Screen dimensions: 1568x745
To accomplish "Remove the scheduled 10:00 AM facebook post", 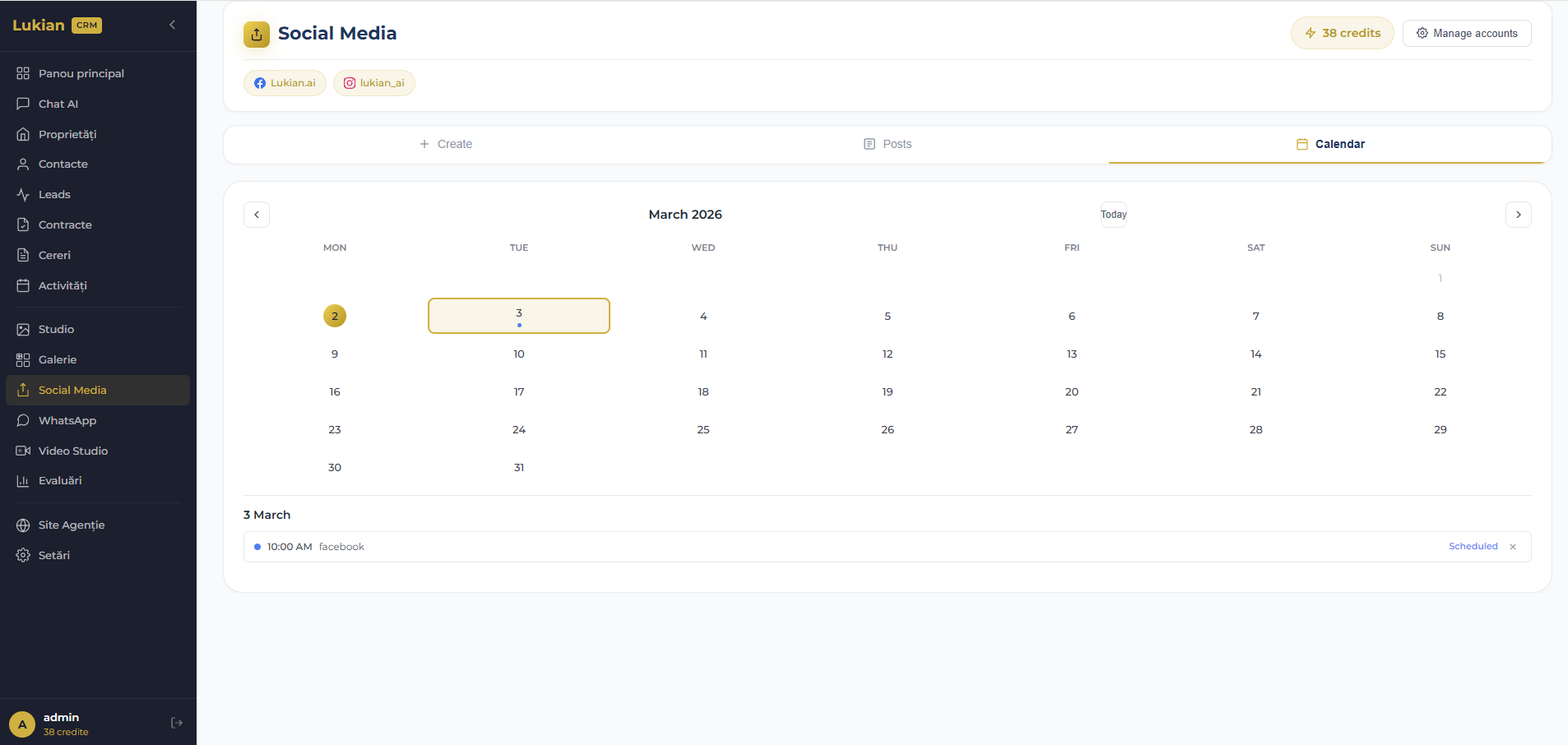I will [1513, 547].
